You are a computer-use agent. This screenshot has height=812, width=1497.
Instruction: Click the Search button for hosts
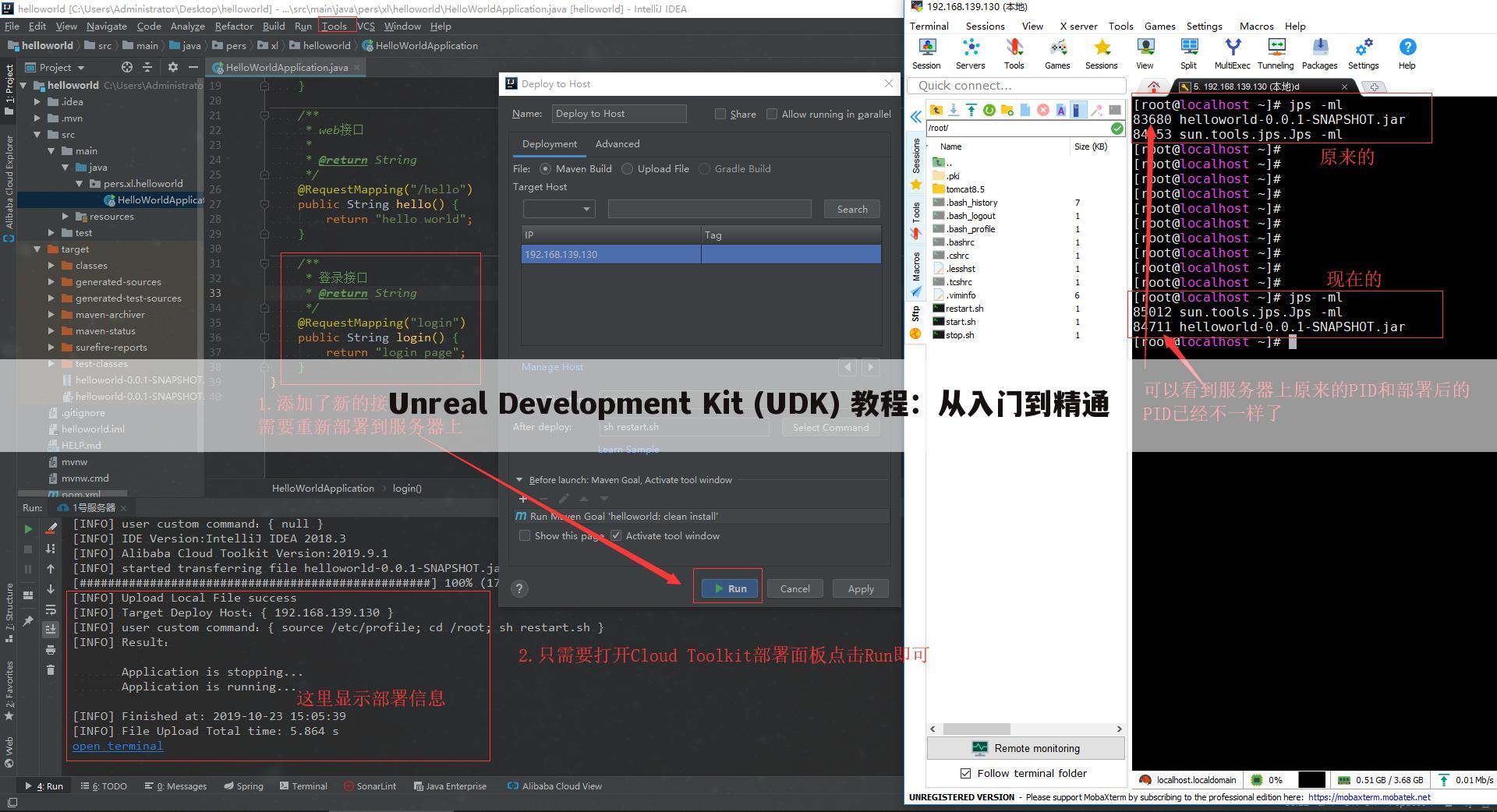tap(851, 209)
